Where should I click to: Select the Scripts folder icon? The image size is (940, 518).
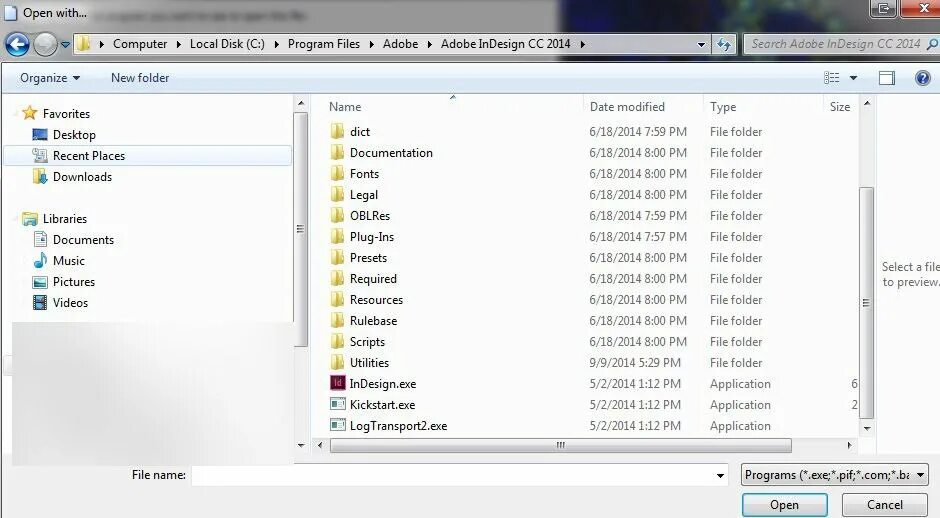click(x=338, y=341)
